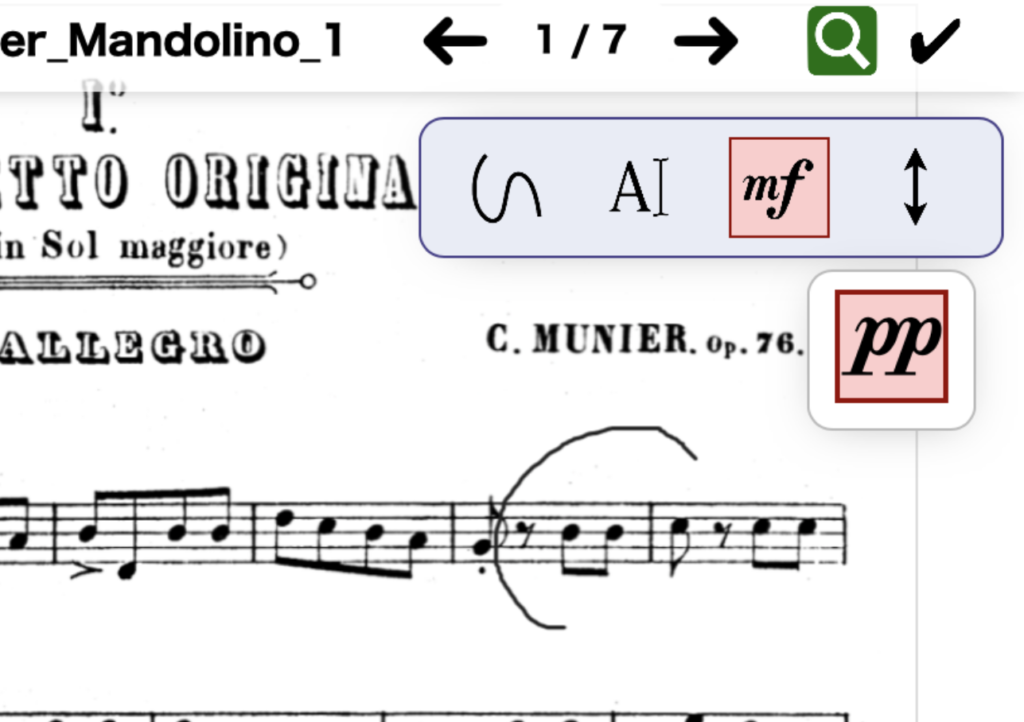Image resolution: width=1024 pixels, height=722 pixels.
Task: Advance to the next page arrow
Action: pos(706,42)
